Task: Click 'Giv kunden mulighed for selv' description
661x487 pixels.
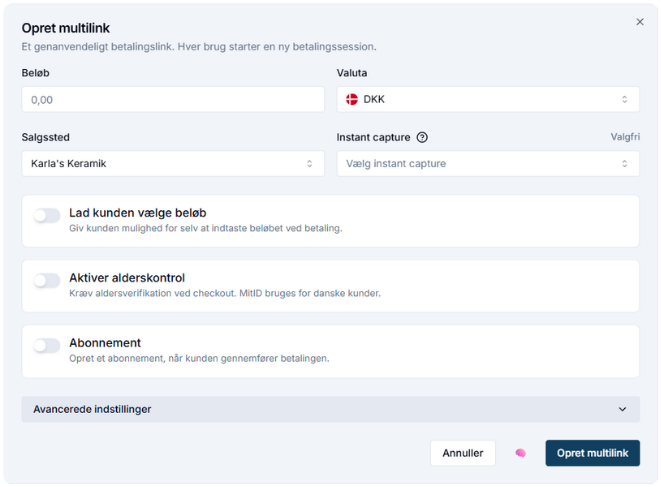Action: tap(206, 228)
